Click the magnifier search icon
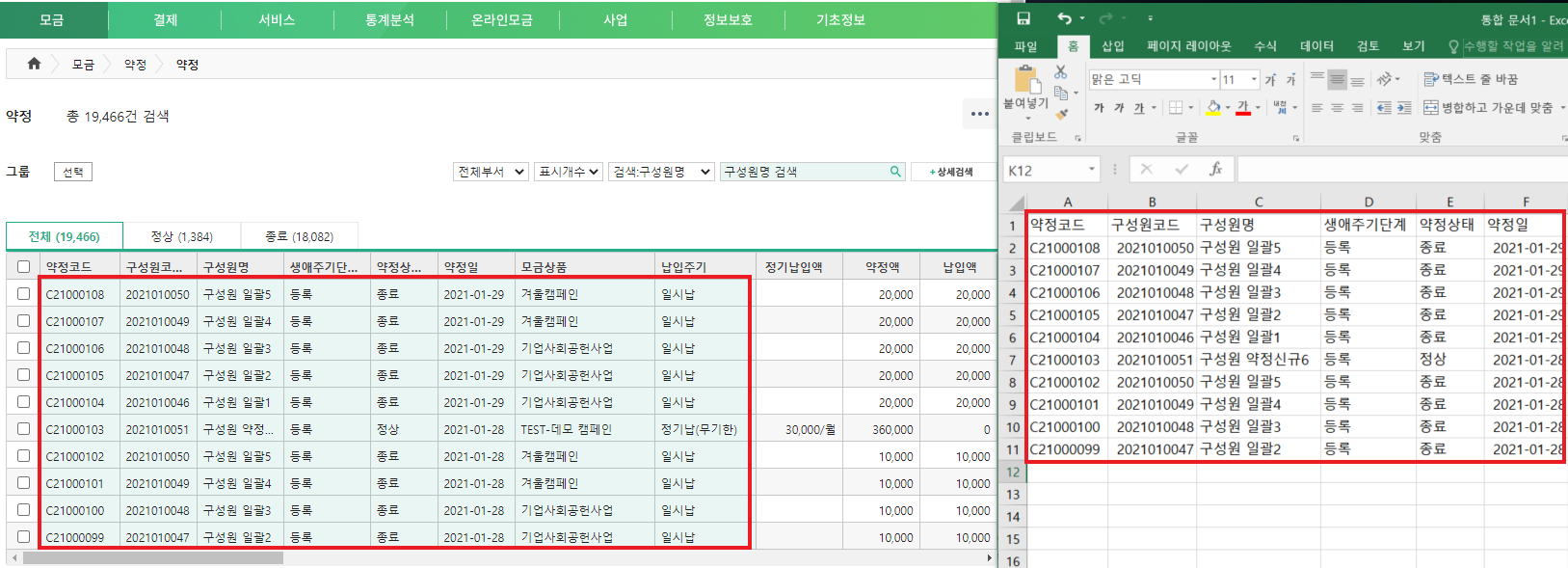 coord(895,172)
